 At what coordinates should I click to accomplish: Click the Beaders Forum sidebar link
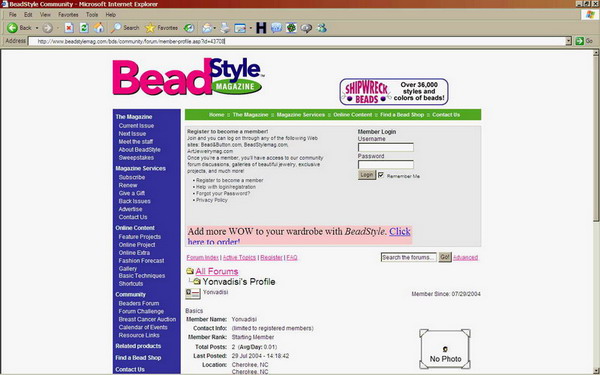(x=139, y=303)
